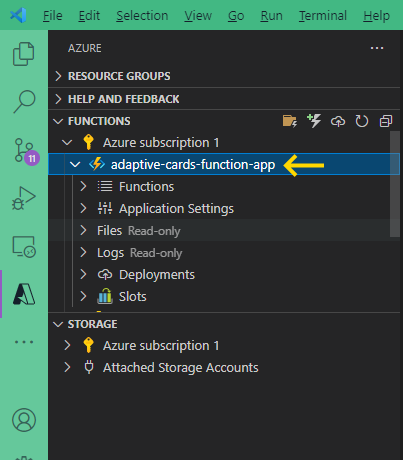
Task: Open the Search view icon
Action: (24, 101)
